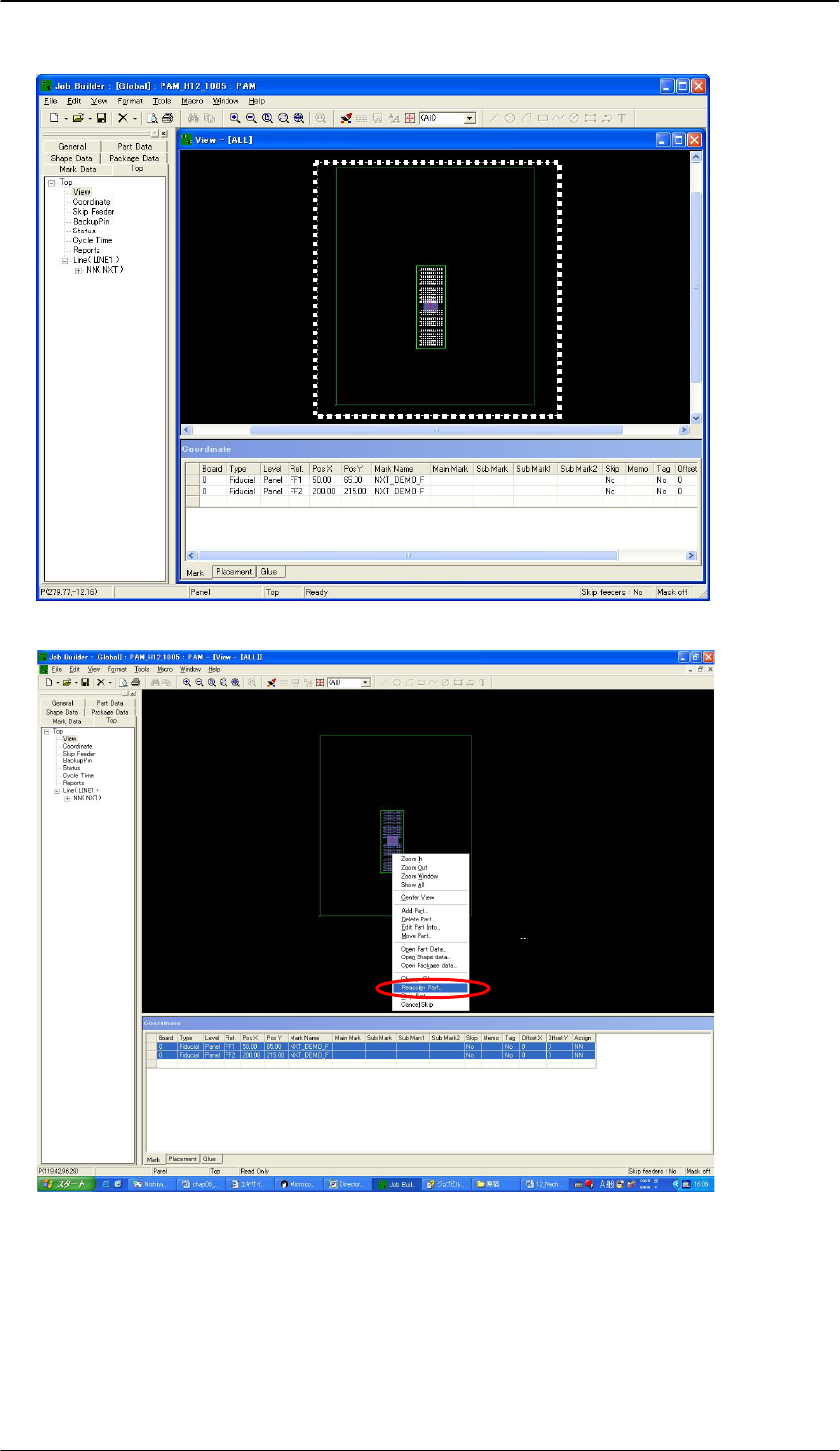Open Tools menu in lower maximized window
Image resolution: width=840 pixels, height=1451 pixels.
pyautogui.click(x=142, y=669)
